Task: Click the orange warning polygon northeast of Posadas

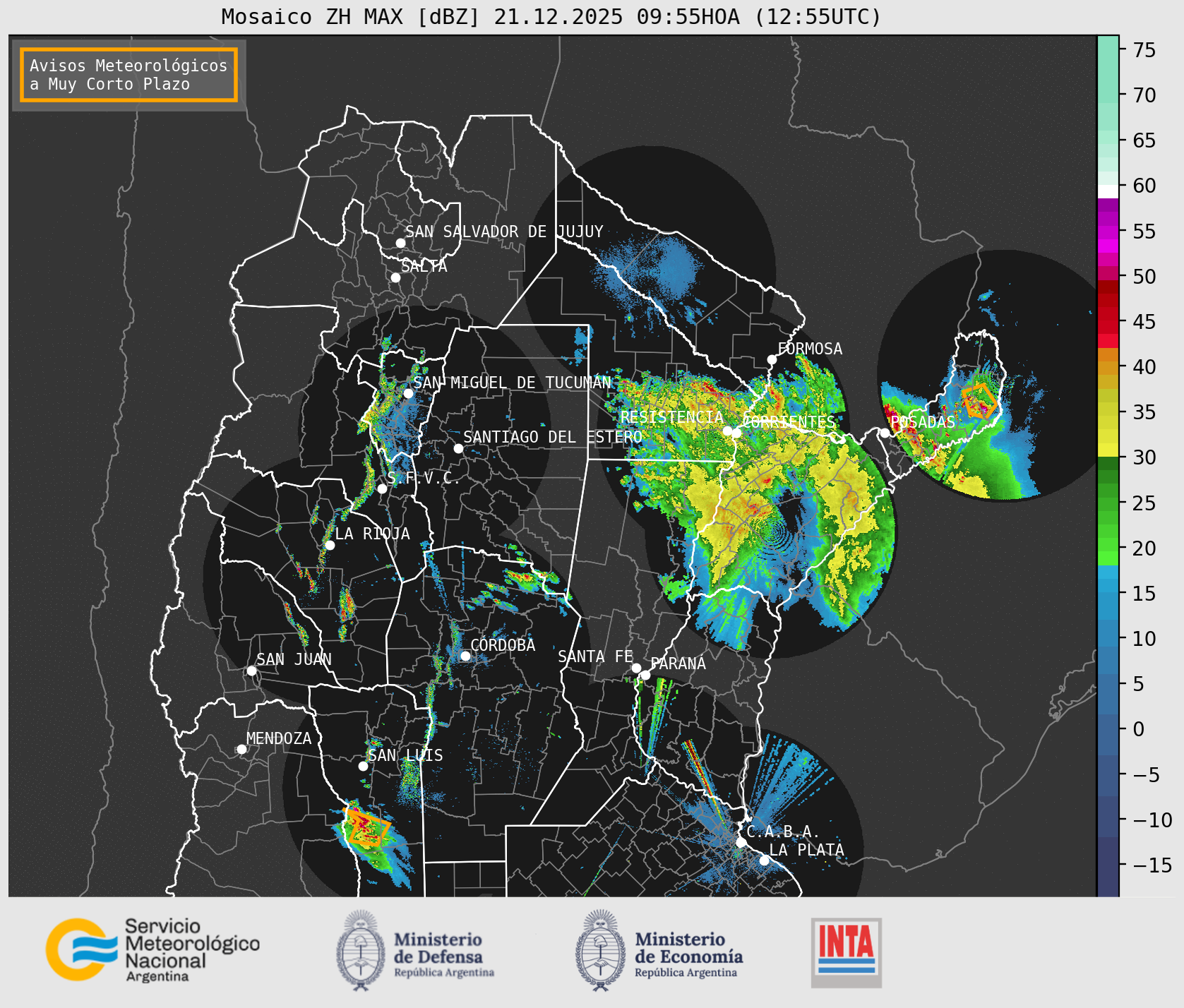Action: coord(979,401)
